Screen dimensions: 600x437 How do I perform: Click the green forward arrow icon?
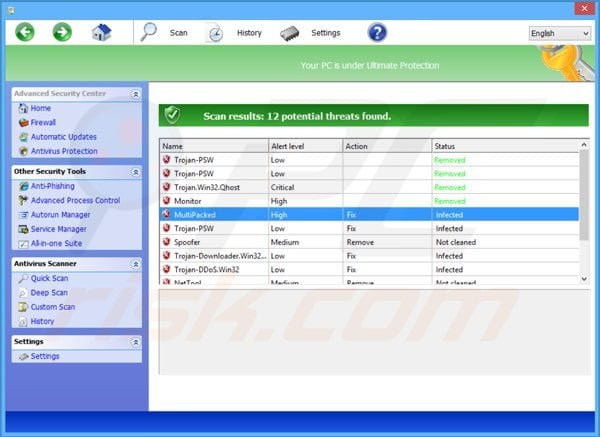tap(62, 32)
